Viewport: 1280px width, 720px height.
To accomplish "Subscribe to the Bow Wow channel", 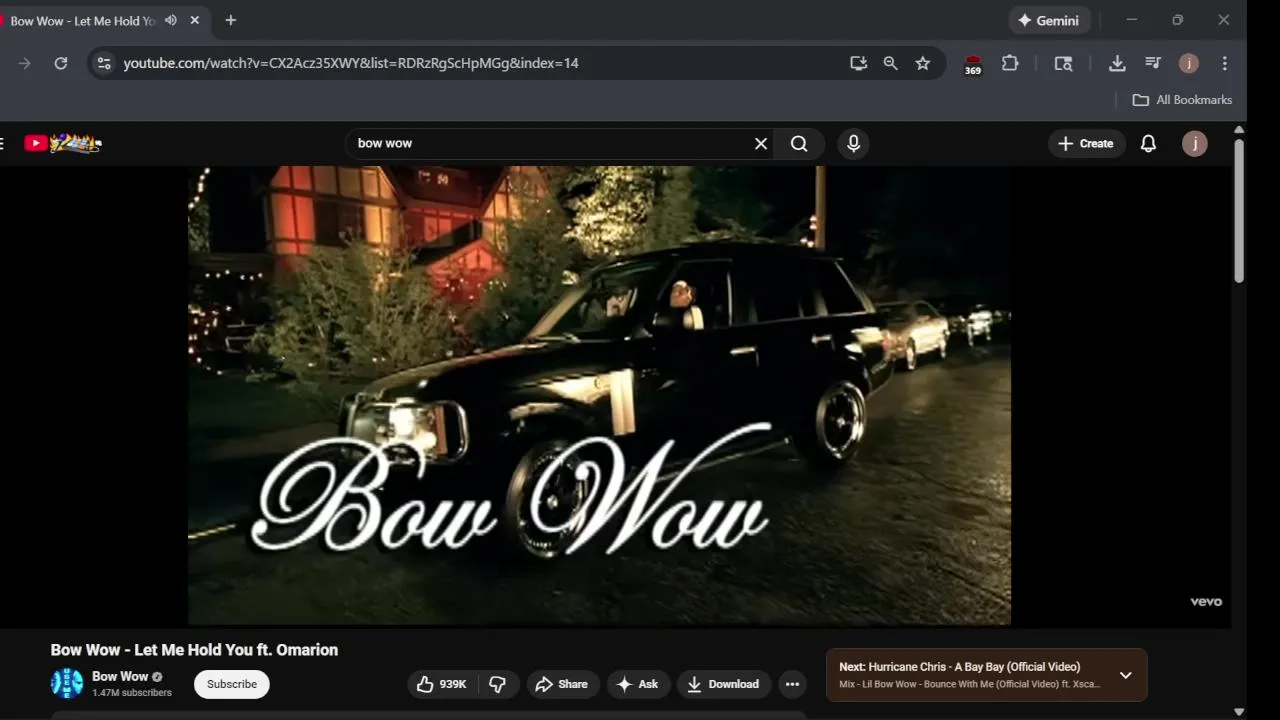I will pos(232,684).
